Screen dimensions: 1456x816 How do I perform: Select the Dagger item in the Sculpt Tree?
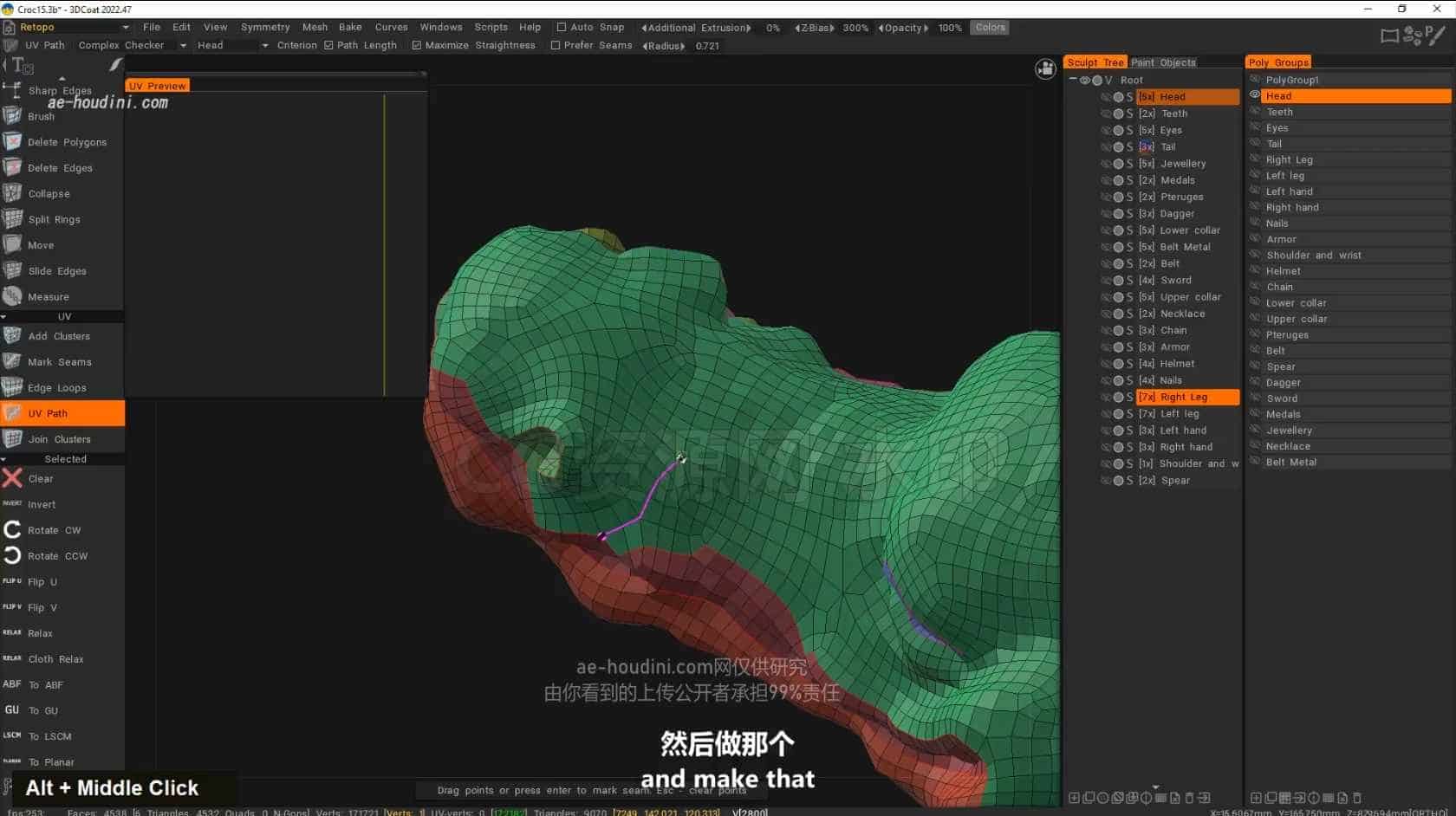(x=1177, y=214)
